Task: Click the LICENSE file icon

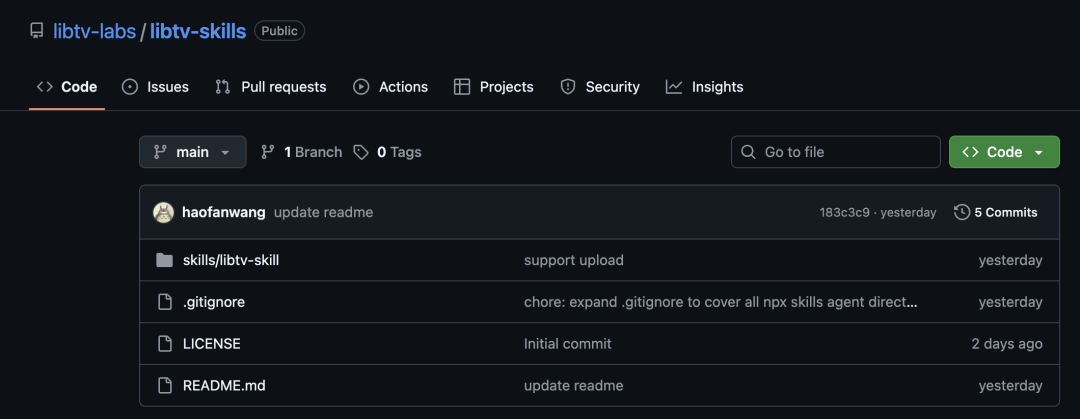Action: [x=165, y=343]
